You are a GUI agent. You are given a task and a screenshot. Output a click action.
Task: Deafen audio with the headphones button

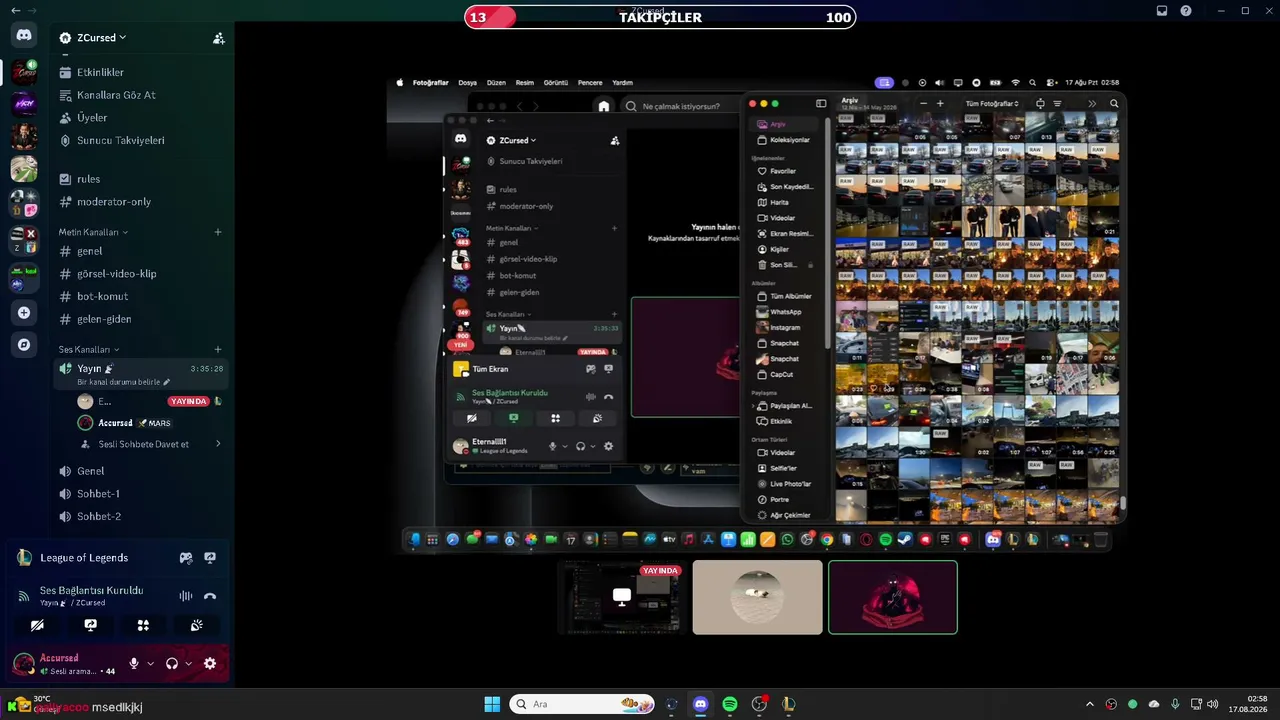(x=172, y=663)
